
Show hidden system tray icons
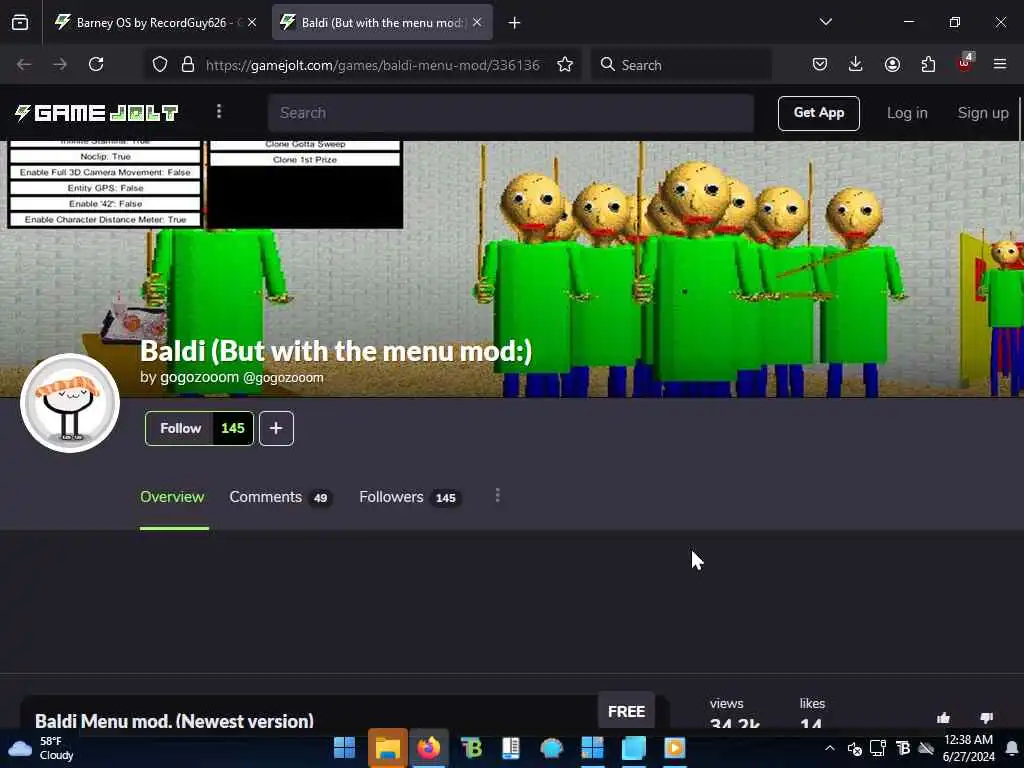click(829, 748)
